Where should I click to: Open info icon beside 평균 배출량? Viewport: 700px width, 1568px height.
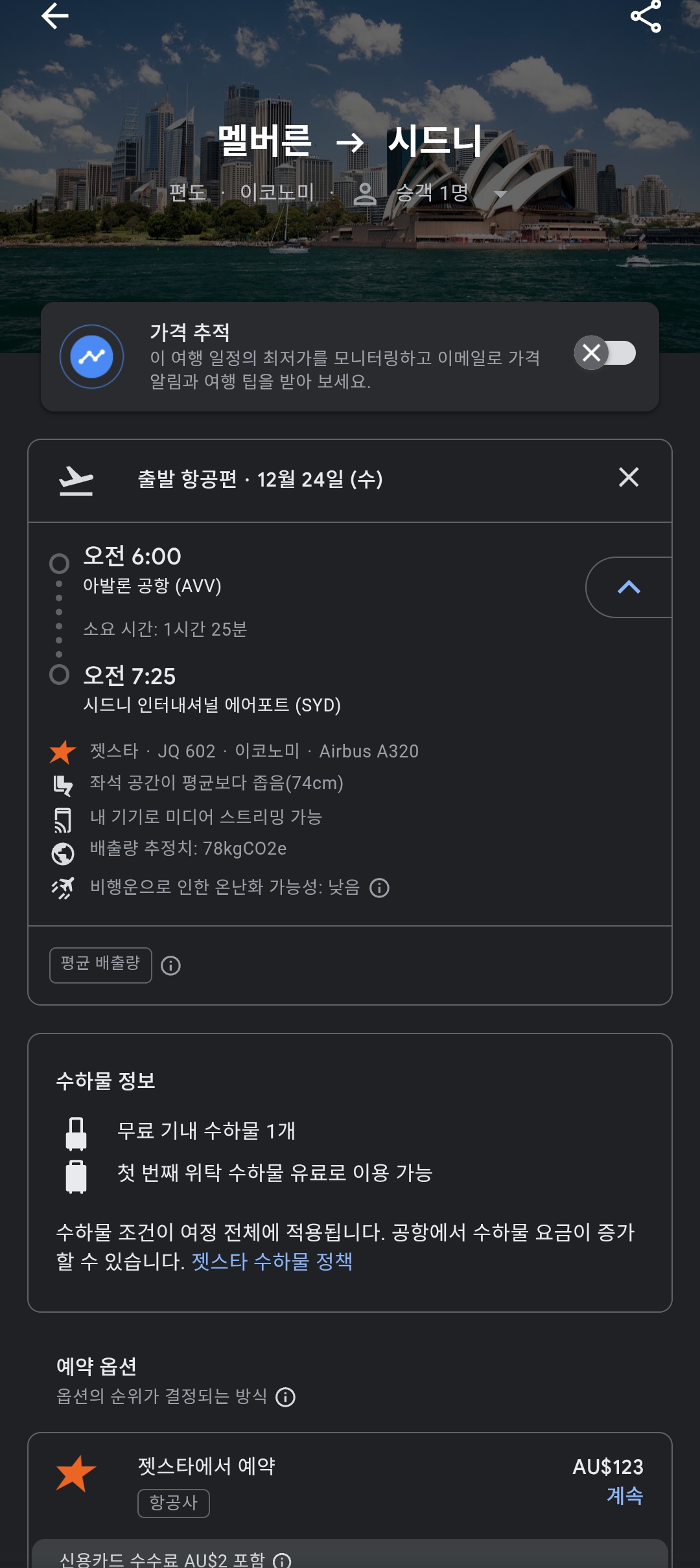click(170, 966)
